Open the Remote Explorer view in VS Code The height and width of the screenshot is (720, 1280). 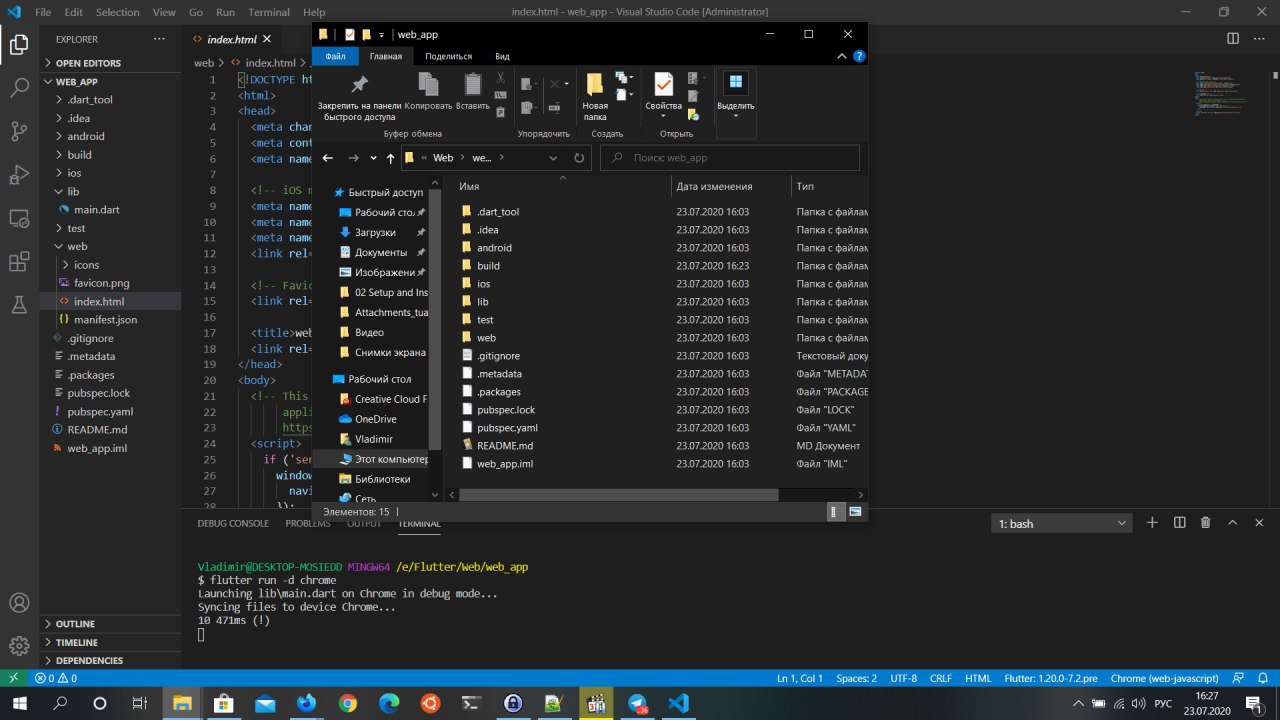19,218
